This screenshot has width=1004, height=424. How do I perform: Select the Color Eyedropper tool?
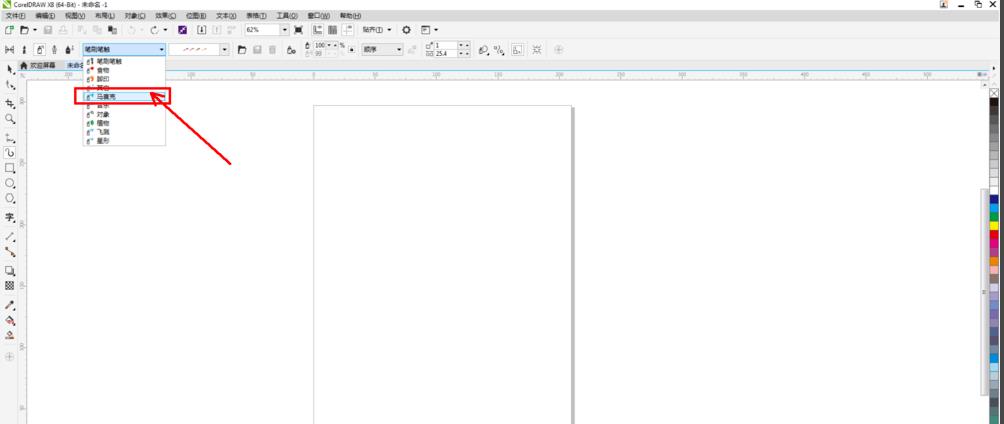pos(10,305)
